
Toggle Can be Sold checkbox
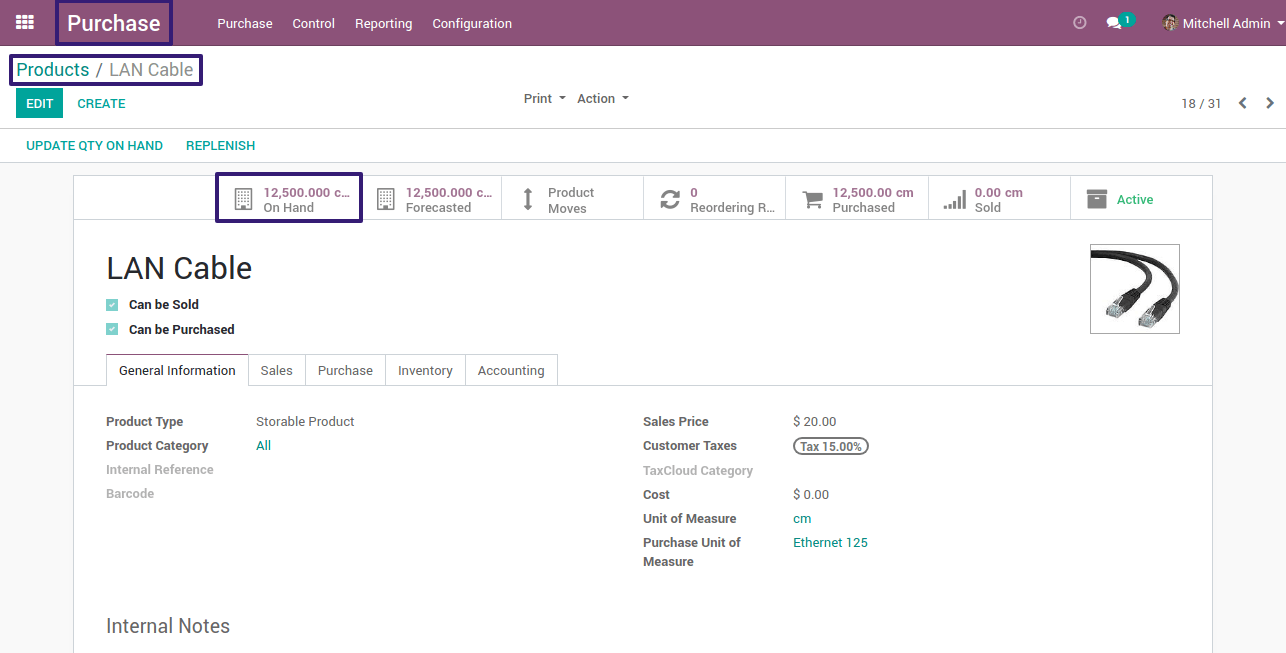pyautogui.click(x=112, y=305)
